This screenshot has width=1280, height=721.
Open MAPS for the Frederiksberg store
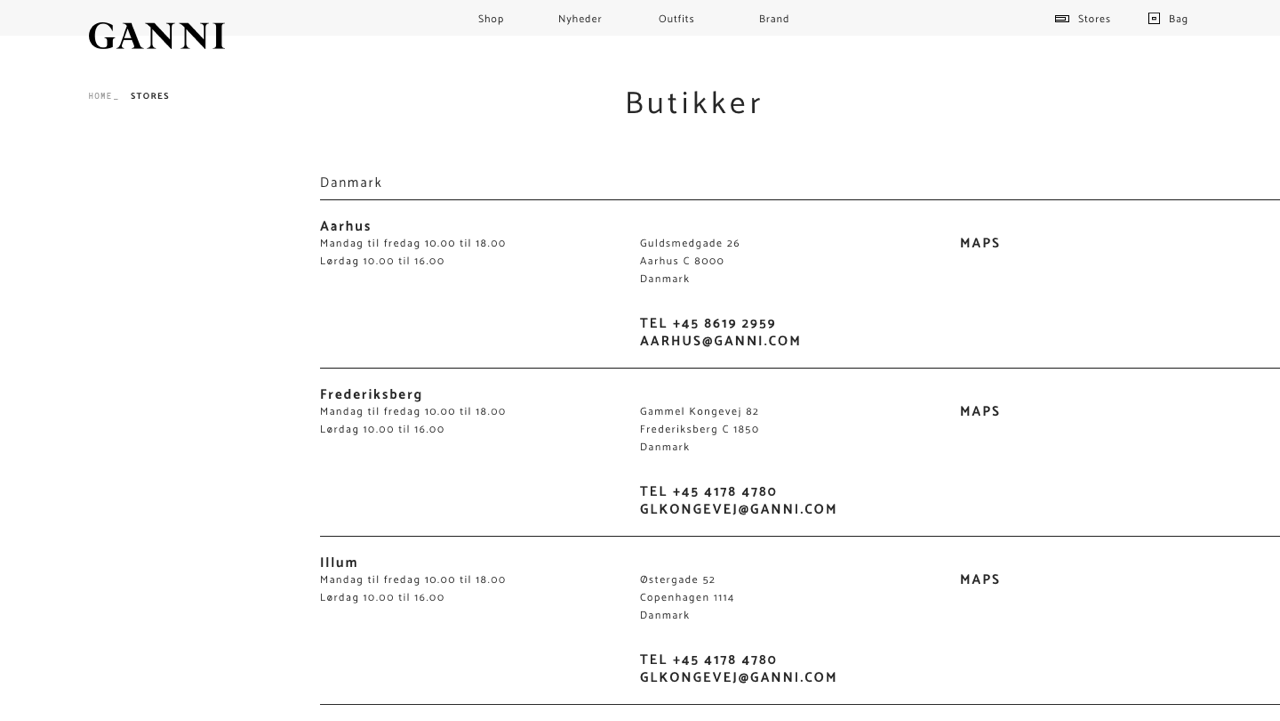click(980, 411)
